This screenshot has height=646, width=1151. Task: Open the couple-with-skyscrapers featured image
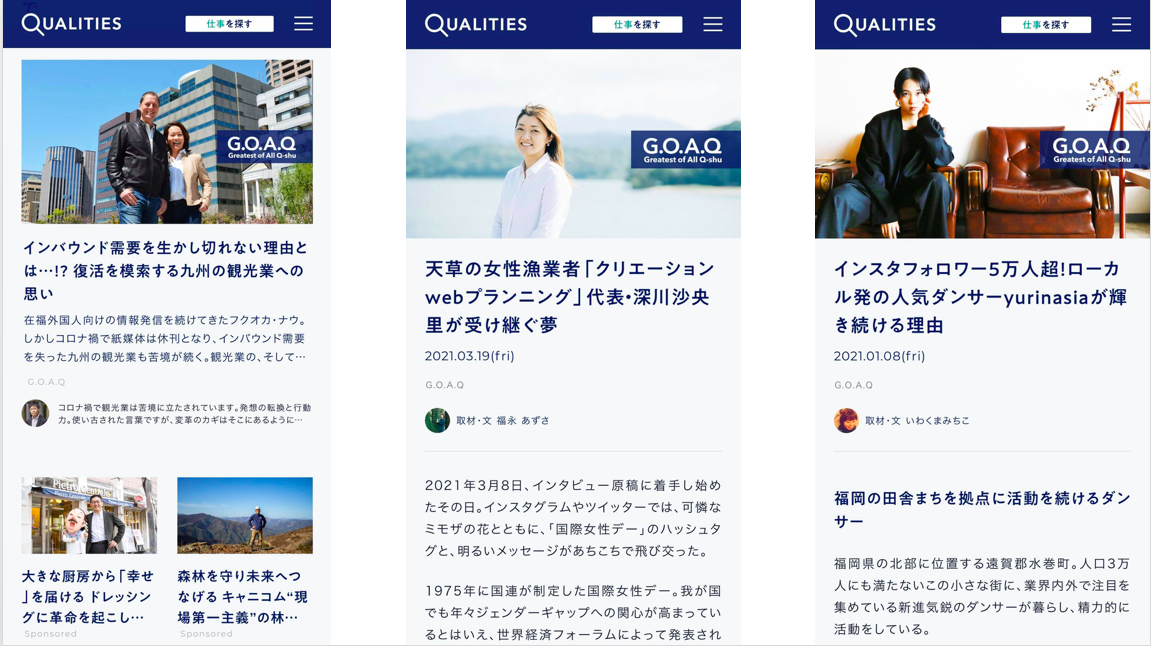point(167,141)
